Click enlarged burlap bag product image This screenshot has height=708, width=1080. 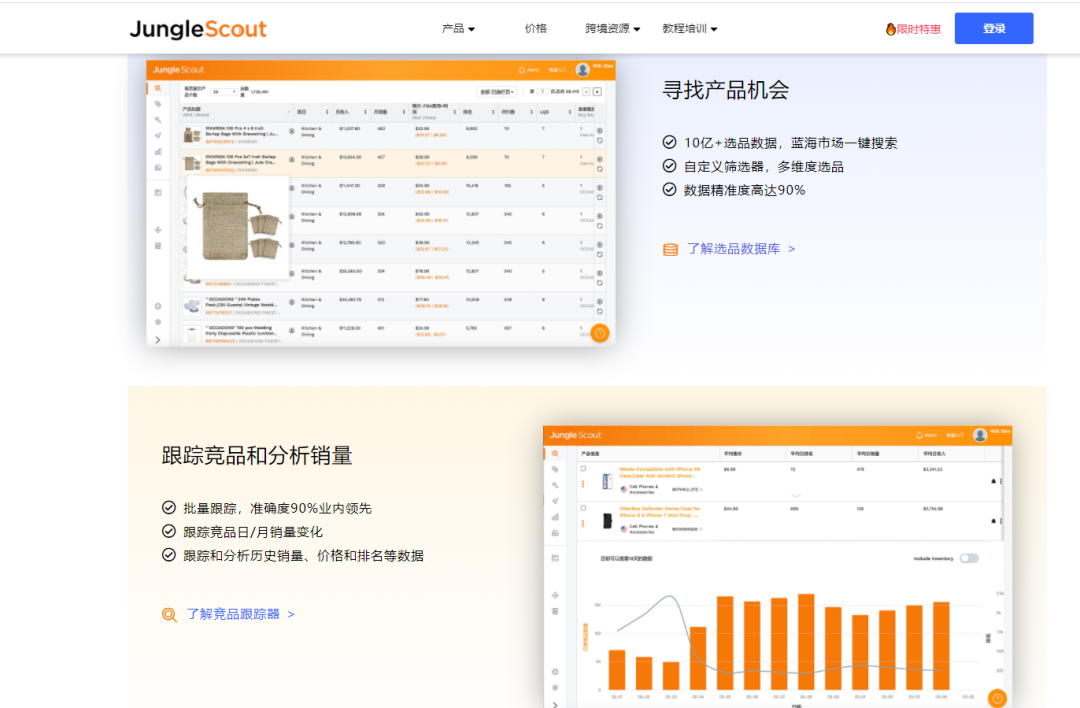238,227
